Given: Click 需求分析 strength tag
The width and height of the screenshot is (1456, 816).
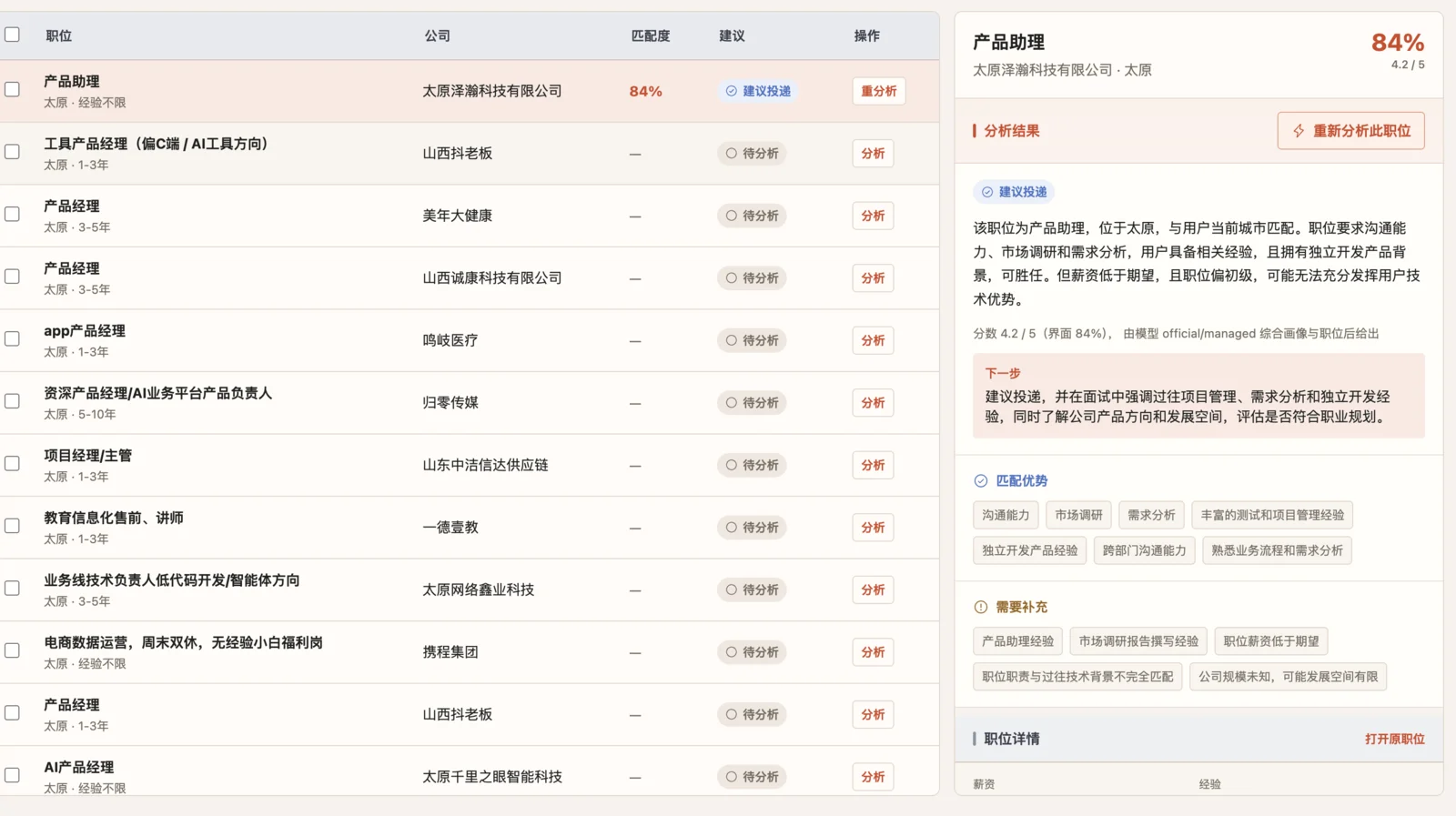Looking at the screenshot, I should pos(1151,515).
